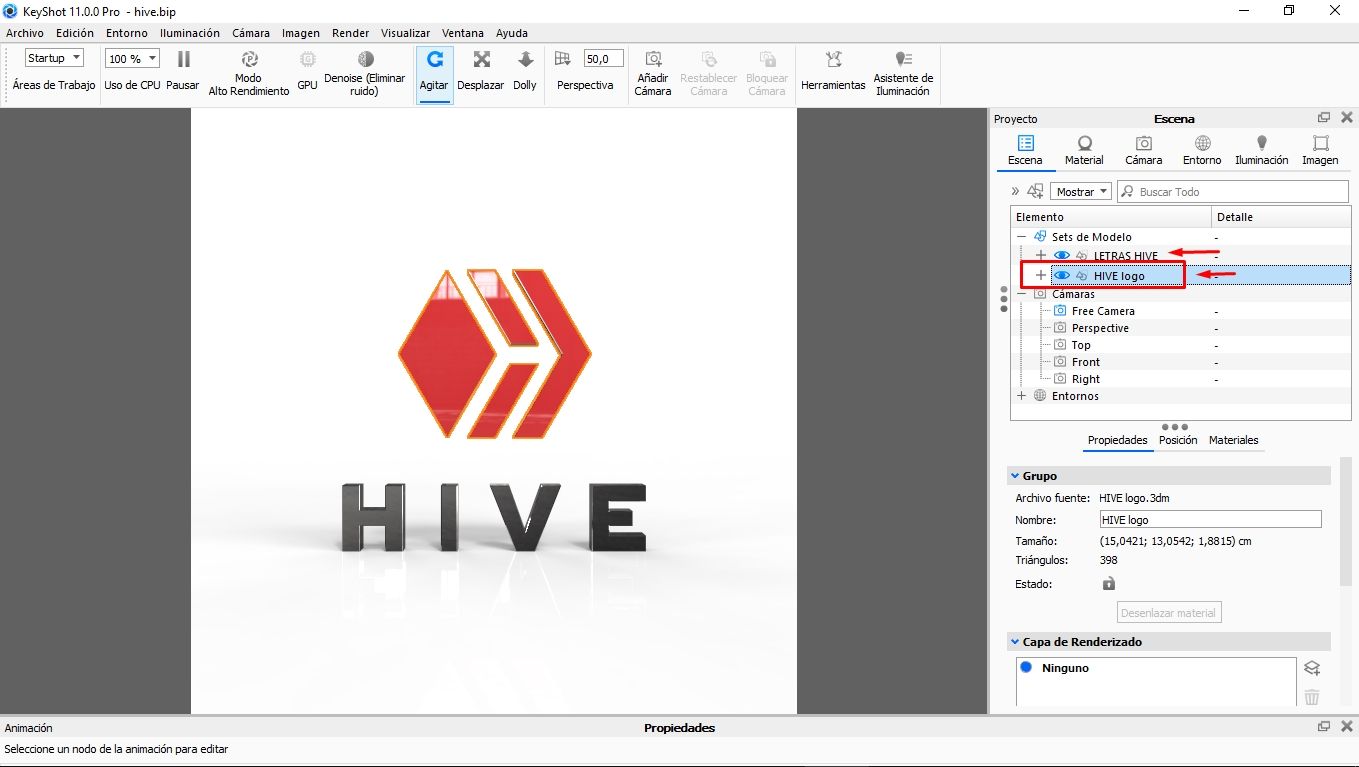Open the Posición sub-tab
This screenshot has height=767, width=1359.
(1178, 440)
